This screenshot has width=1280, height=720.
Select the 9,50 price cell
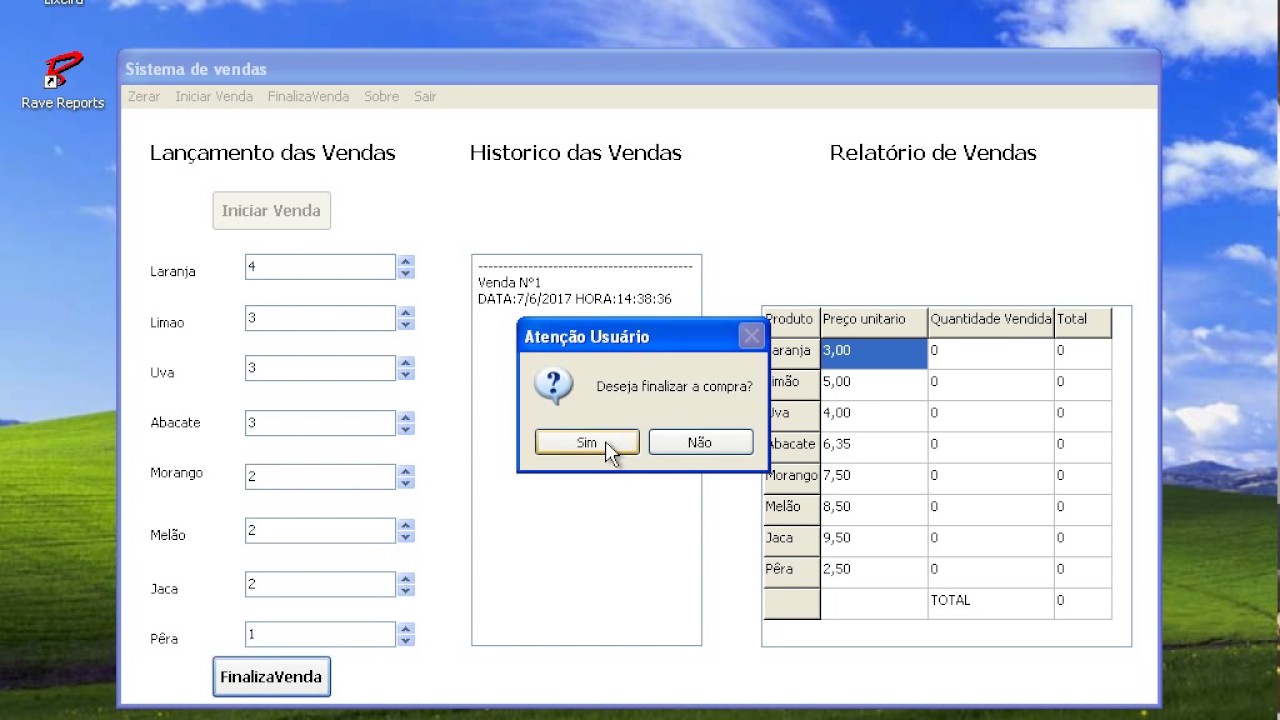pos(874,540)
